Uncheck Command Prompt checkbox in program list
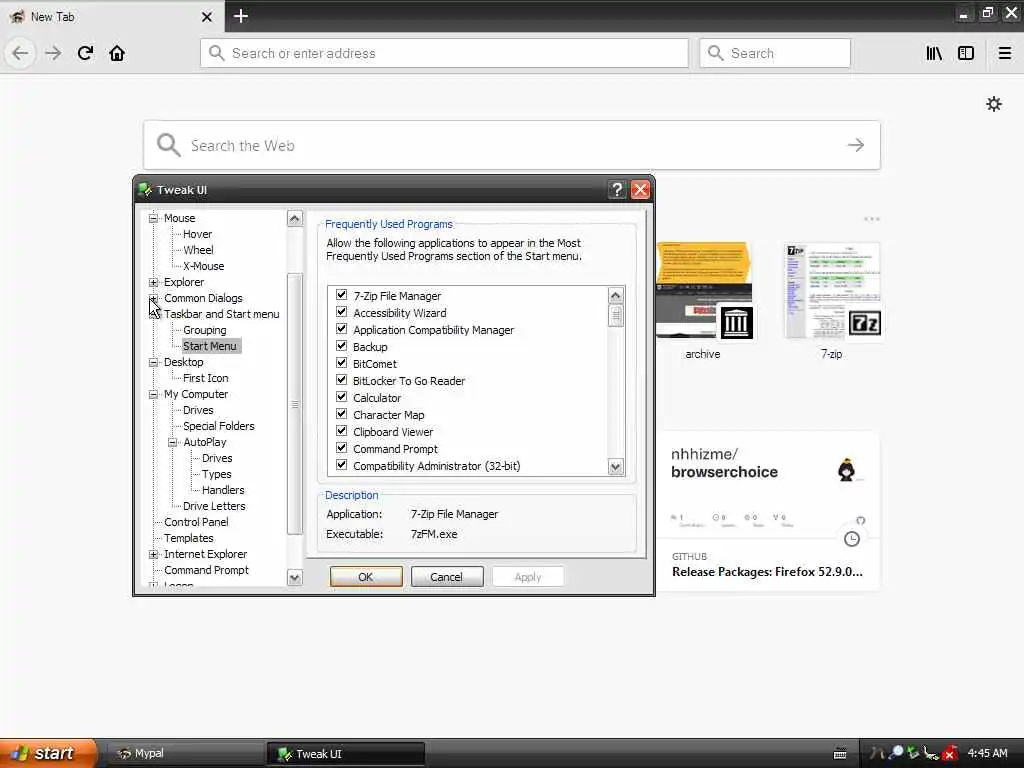Screen dimensions: 1024x768 point(342,448)
